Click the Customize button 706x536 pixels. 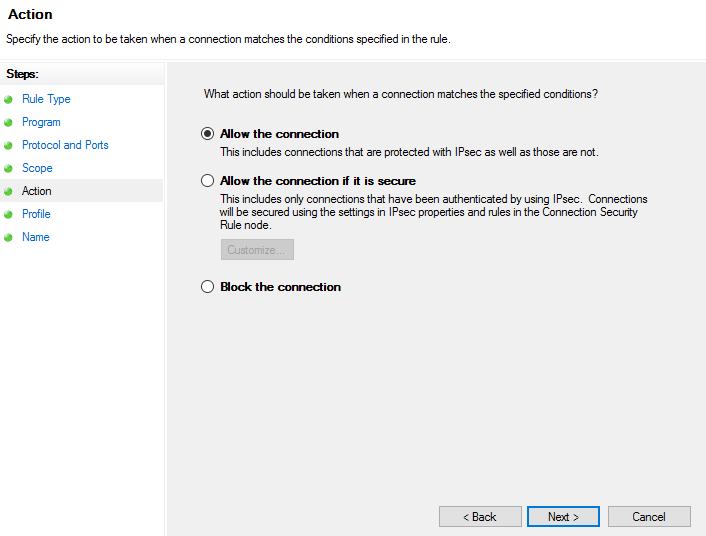tap(257, 250)
